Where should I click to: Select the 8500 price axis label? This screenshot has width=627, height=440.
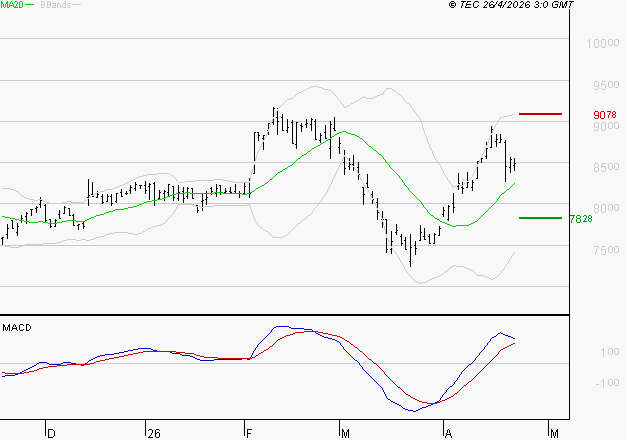point(606,167)
